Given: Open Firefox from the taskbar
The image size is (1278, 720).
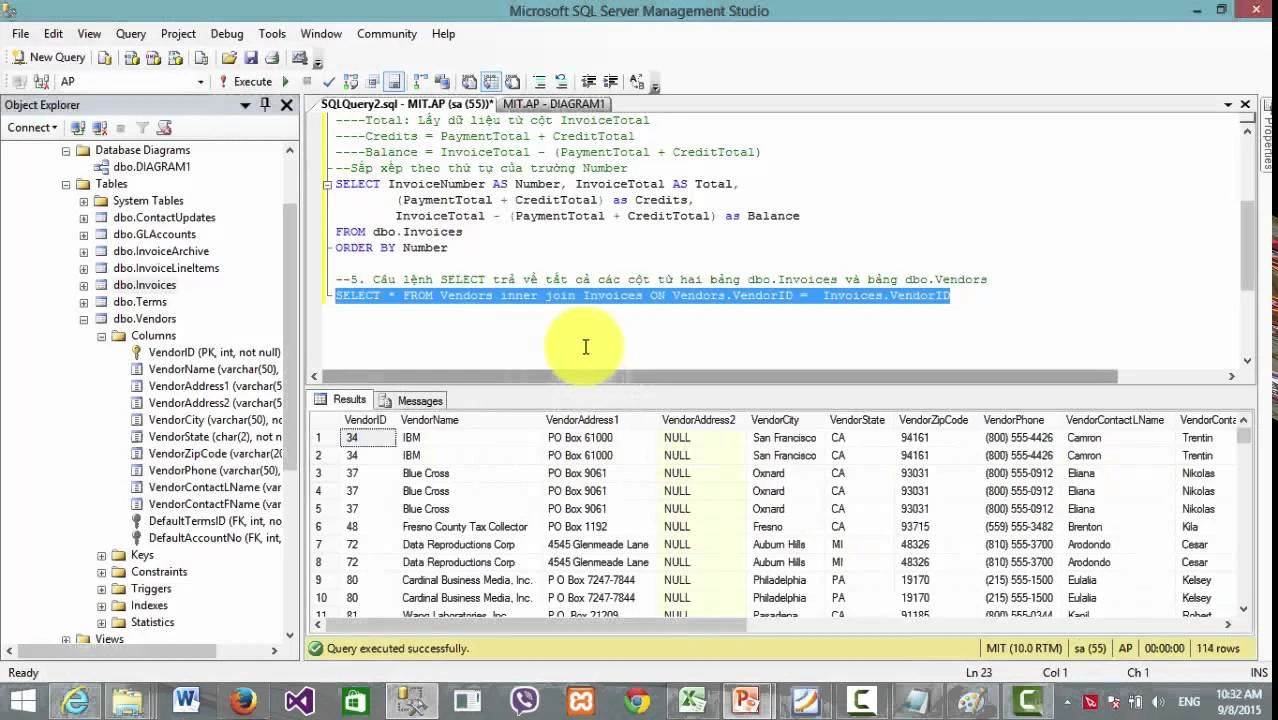Looking at the screenshot, I should click(x=243, y=700).
